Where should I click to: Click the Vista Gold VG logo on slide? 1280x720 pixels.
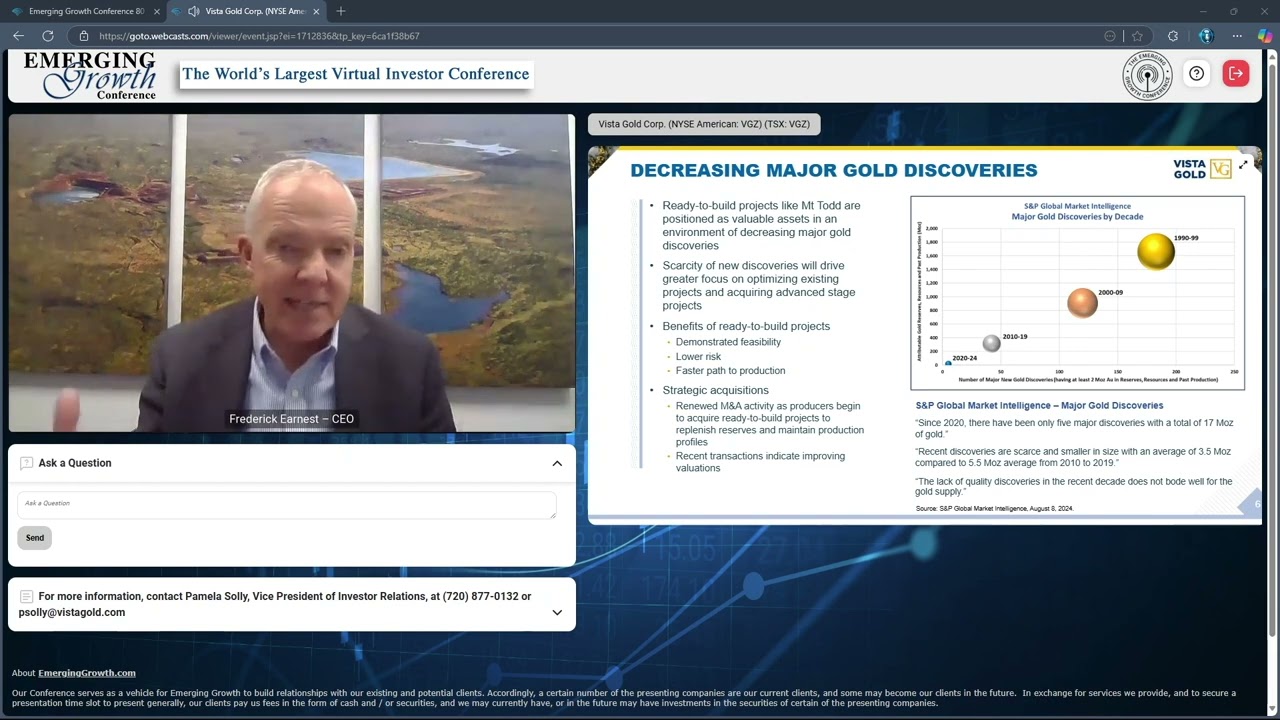coord(1203,169)
